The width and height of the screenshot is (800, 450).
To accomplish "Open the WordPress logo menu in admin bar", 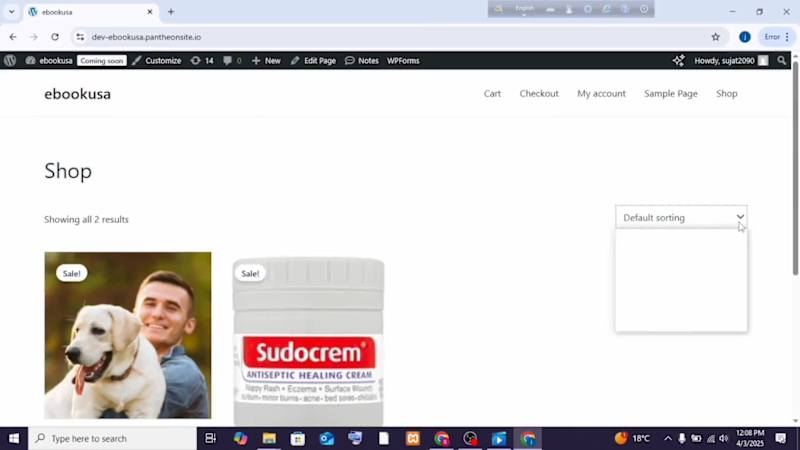I will click(10, 60).
